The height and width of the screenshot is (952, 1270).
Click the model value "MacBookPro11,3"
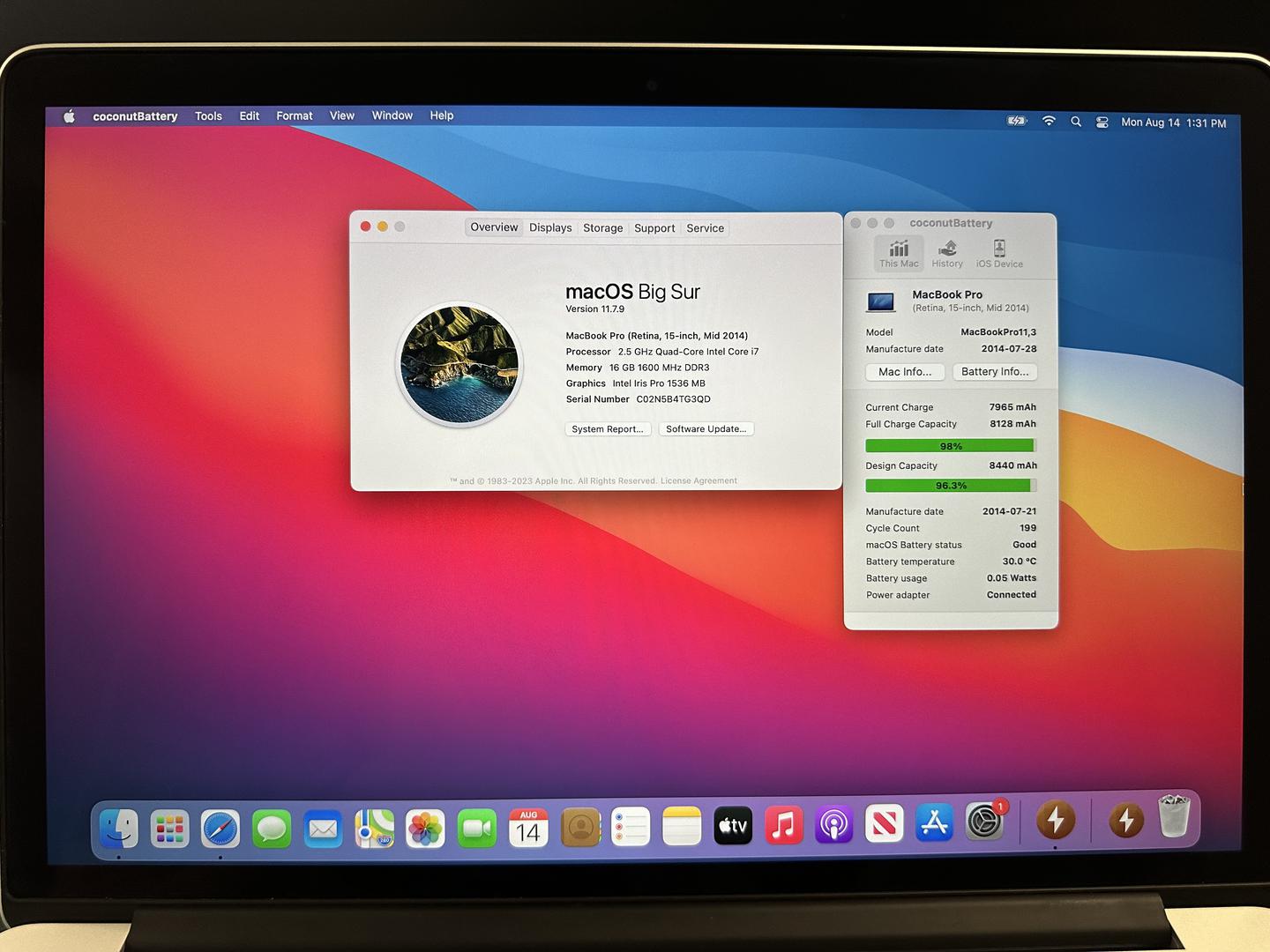click(998, 332)
